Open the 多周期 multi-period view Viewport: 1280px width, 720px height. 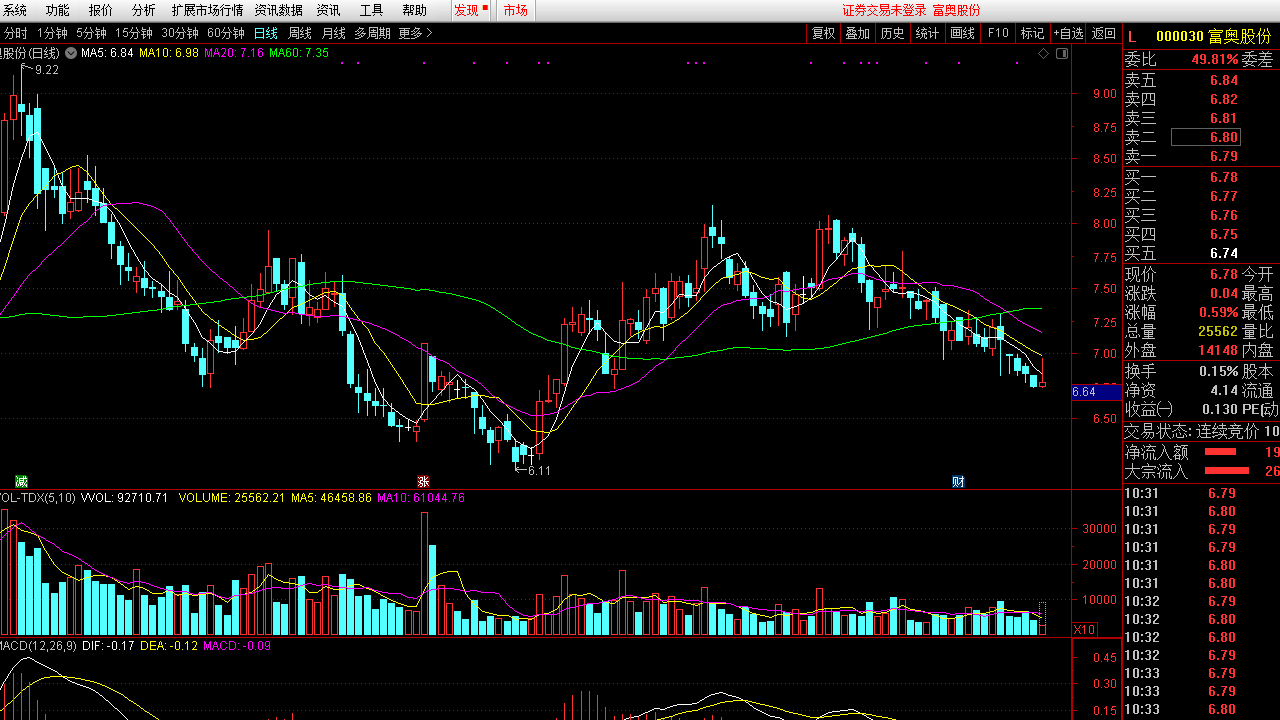pos(372,33)
